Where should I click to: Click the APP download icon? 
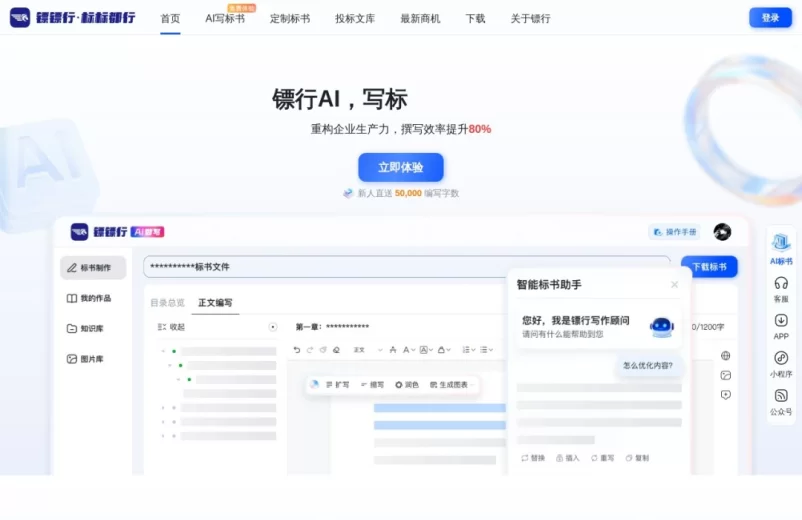click(781, 327)
